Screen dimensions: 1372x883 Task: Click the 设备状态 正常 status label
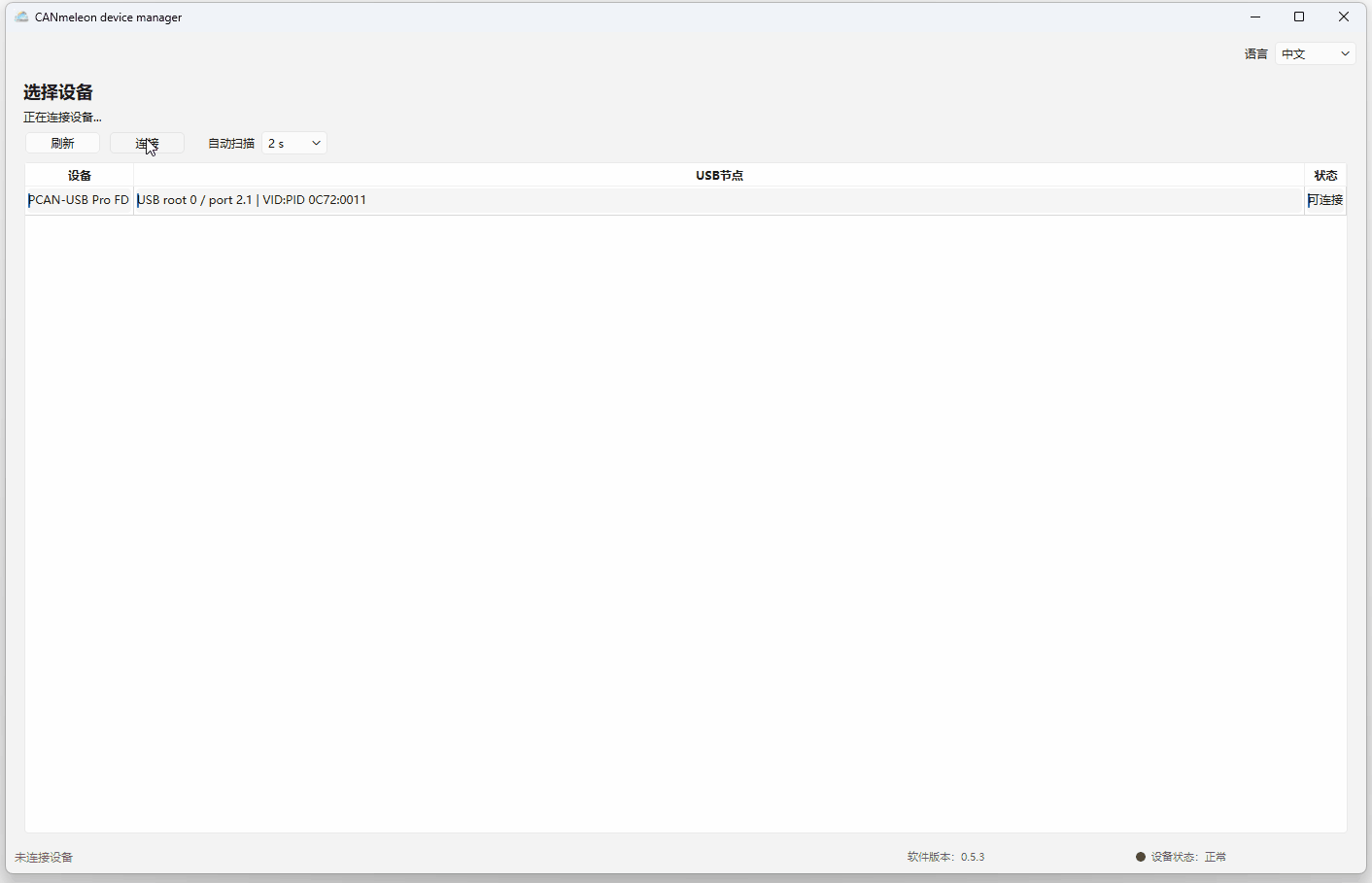1188,857
